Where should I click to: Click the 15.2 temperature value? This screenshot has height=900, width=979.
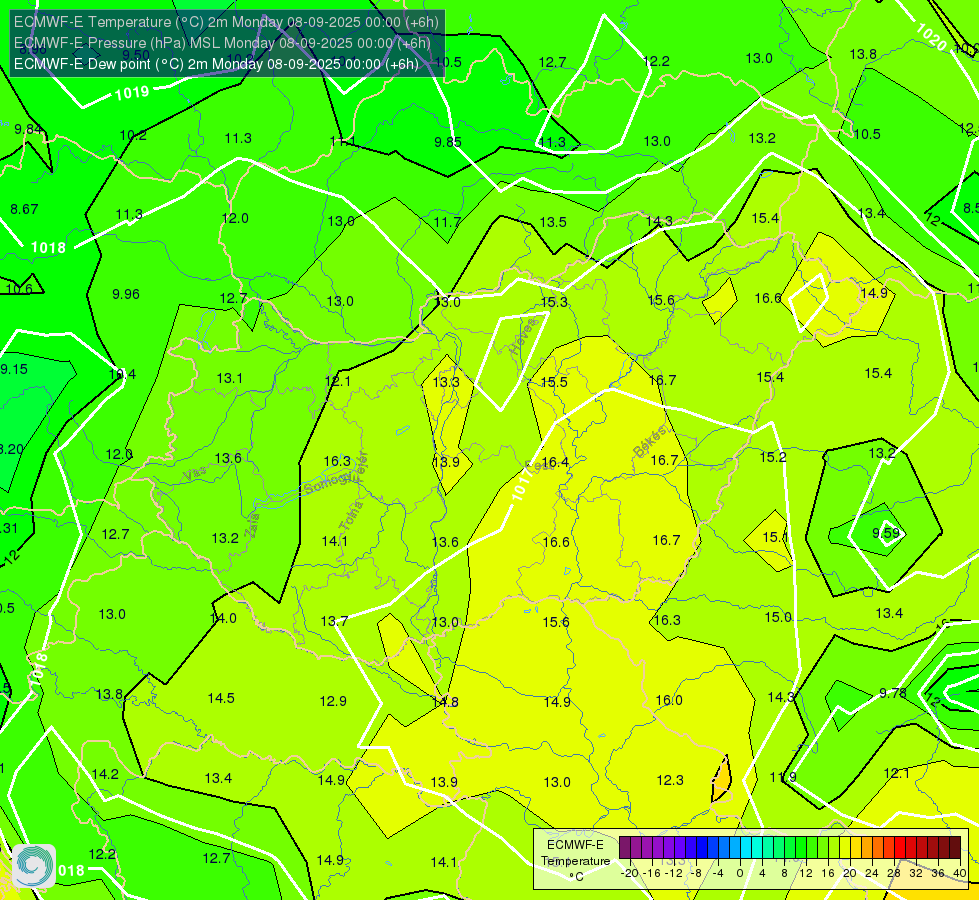coord(773,457)
